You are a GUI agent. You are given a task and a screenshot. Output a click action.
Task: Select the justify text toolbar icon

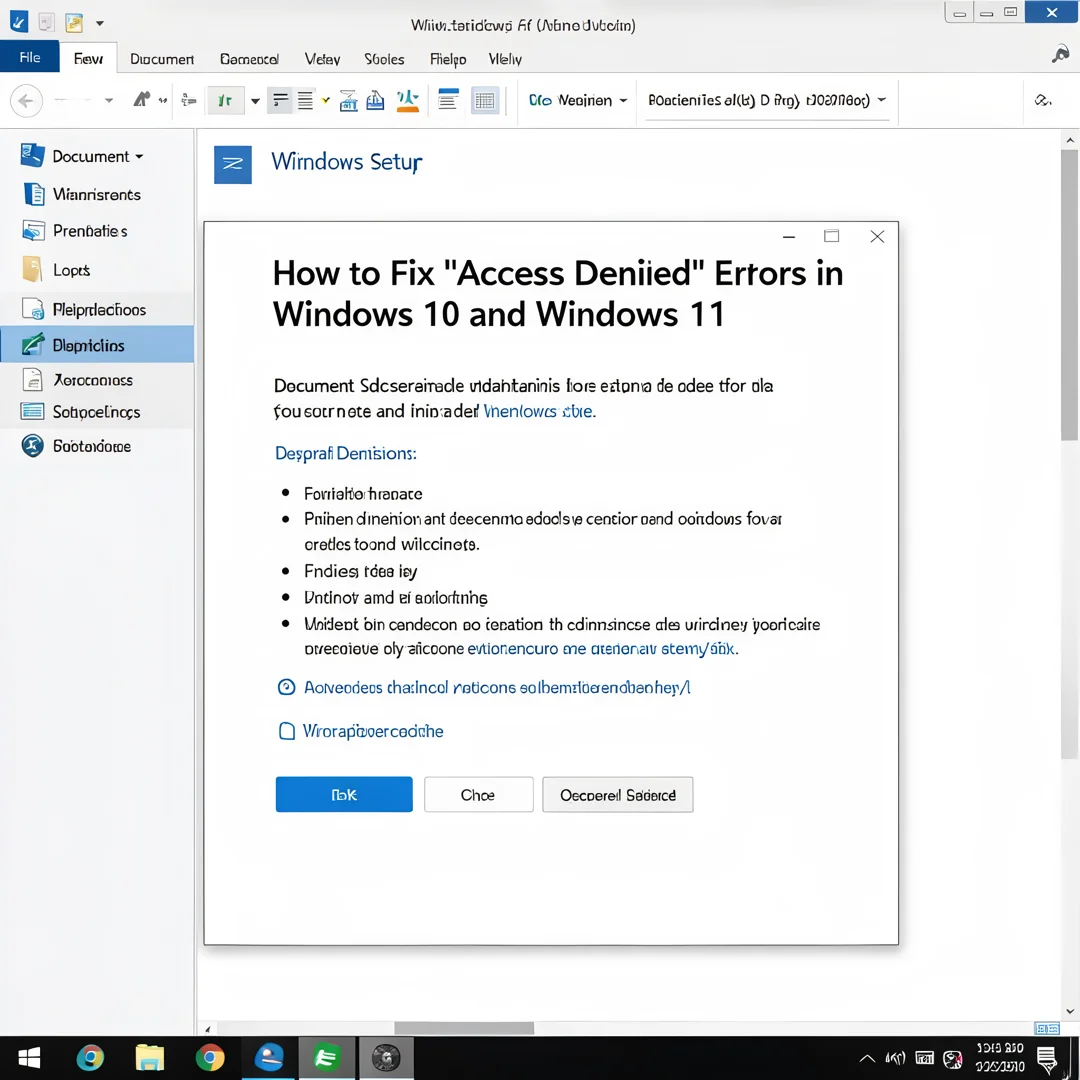pos(305,101)
